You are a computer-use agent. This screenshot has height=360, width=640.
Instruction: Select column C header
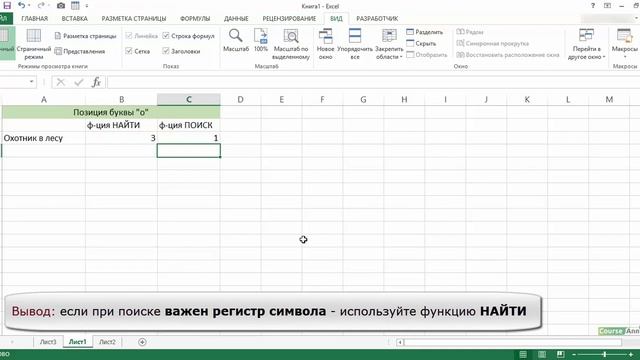coord(189,99)
